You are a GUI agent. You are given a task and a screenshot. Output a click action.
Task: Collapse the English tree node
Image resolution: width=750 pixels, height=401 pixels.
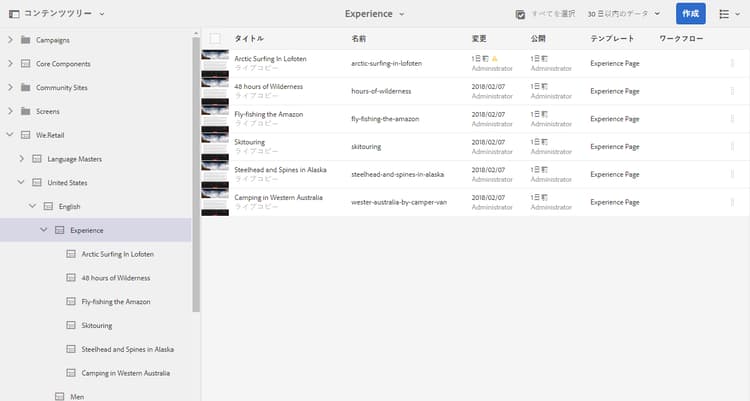tap(33, 206)
